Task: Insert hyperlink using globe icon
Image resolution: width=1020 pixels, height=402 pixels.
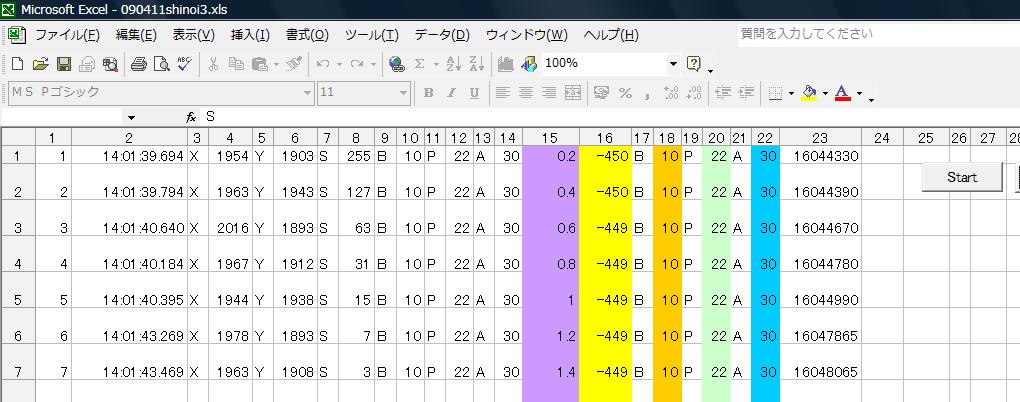Action: click(396, 64)
